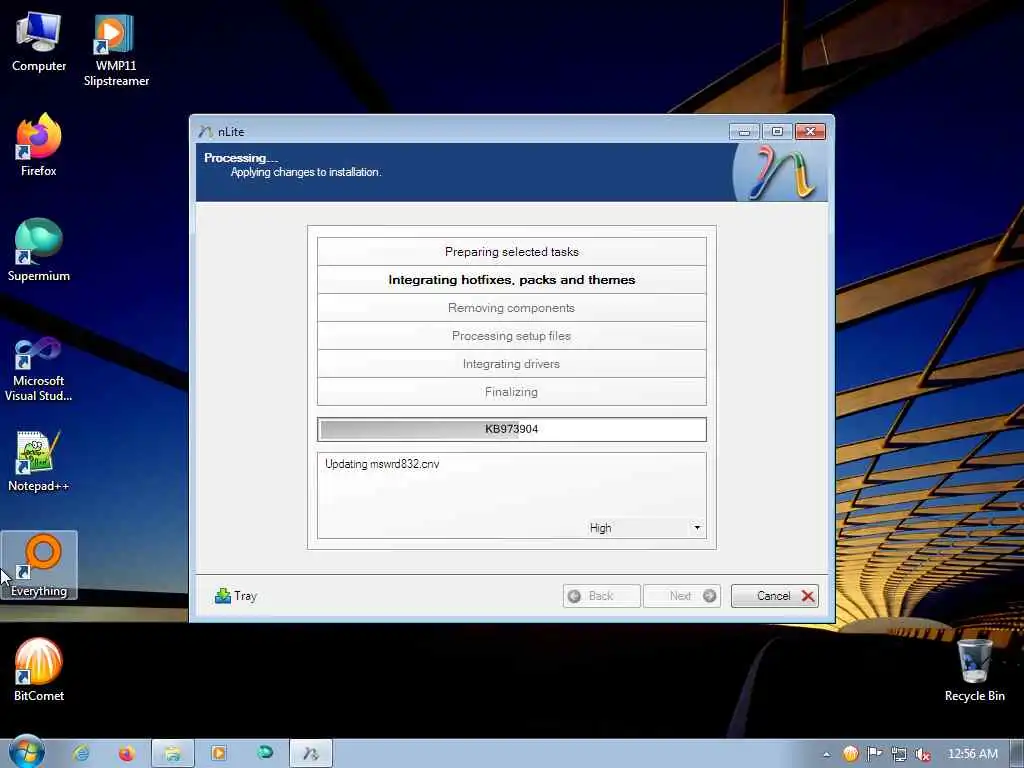Open Action Center flag tray icon
Screen dimensions: 1024x768
[874, 754]
